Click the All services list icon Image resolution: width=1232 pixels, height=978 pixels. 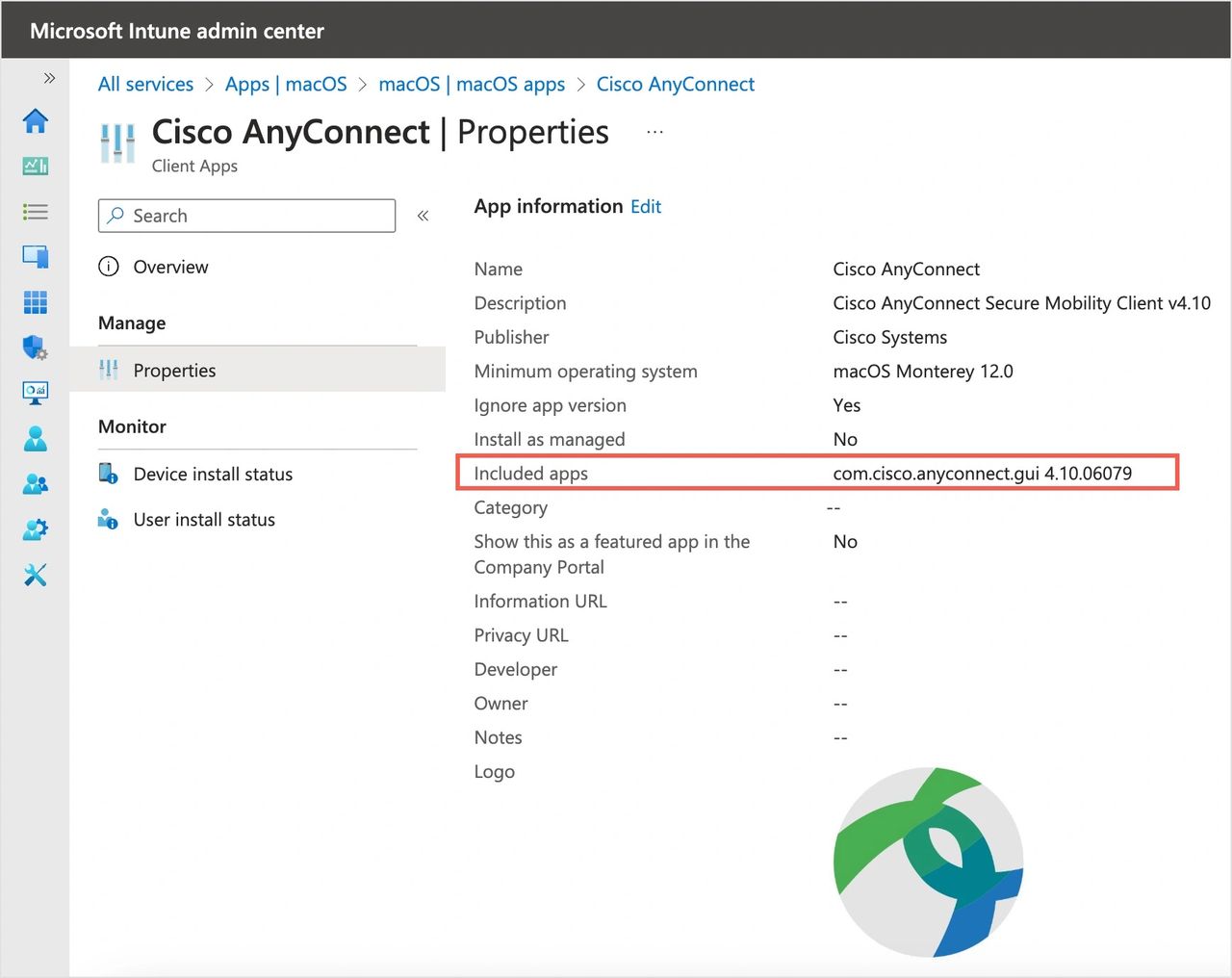point(36,212)
